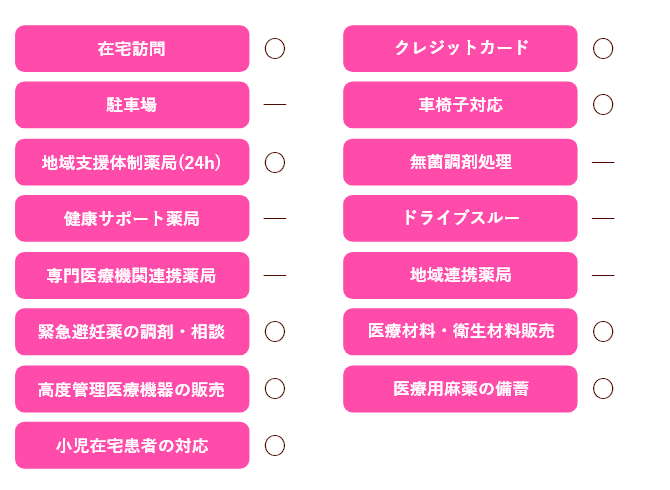This screenshot has height=490, width=670.
Task: Click the 無菌調剤処理 label
Action: pyautogui.click(x=460, y=162)
